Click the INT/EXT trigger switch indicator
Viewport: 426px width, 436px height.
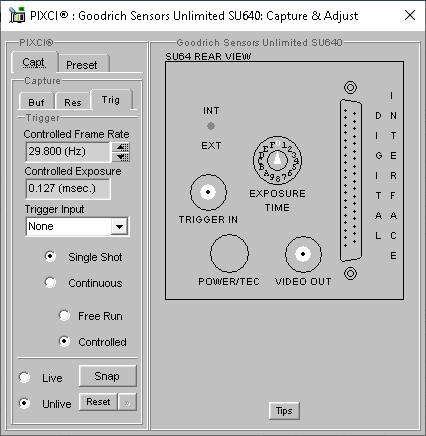(211, 126)
